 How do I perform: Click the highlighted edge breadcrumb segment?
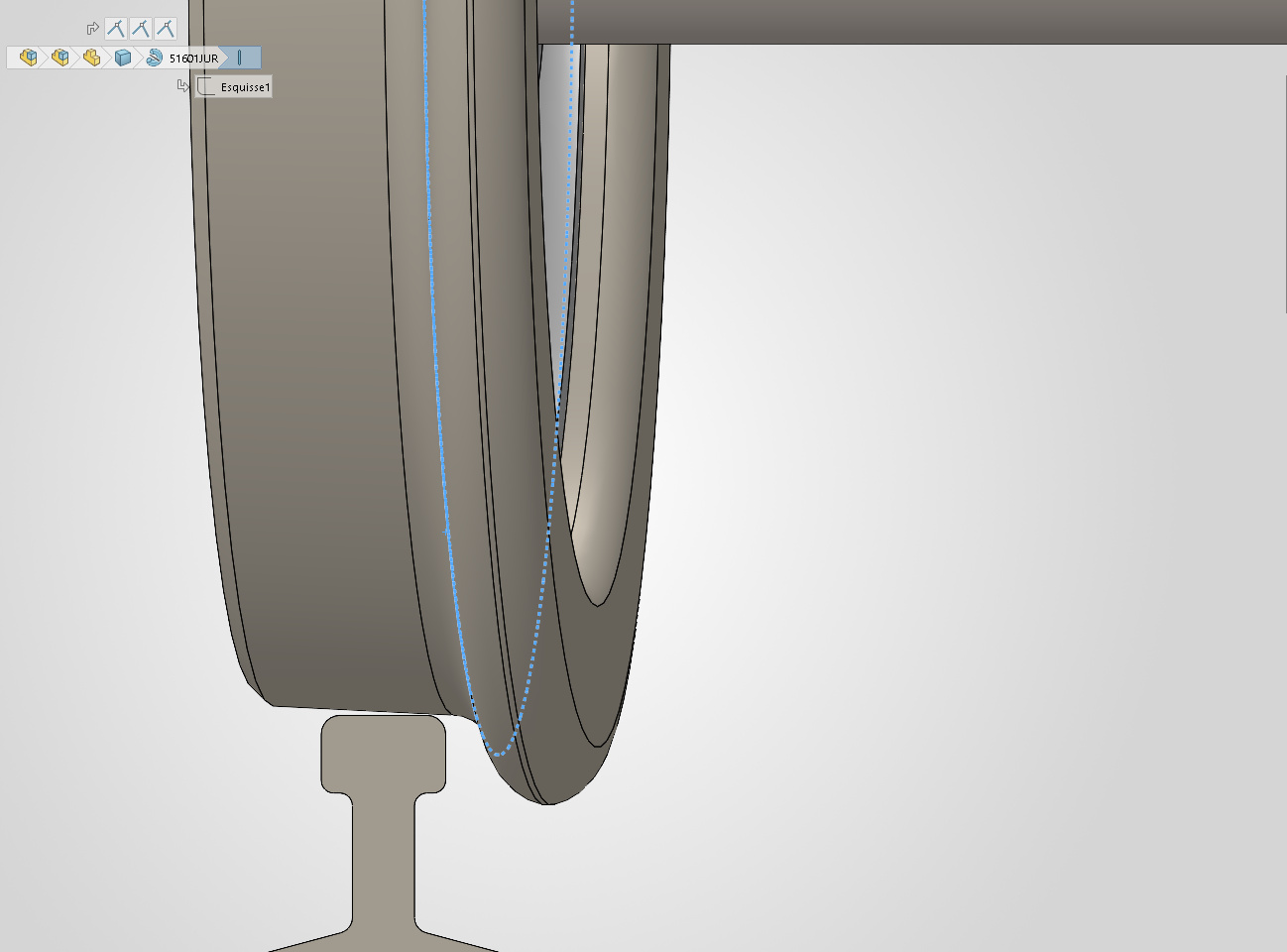click(241, 58)
